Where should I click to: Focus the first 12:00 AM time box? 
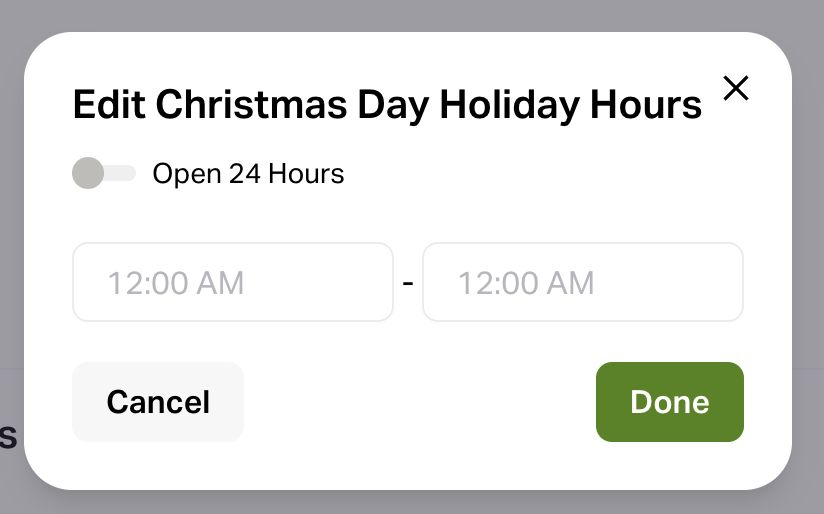click(233, 283)
